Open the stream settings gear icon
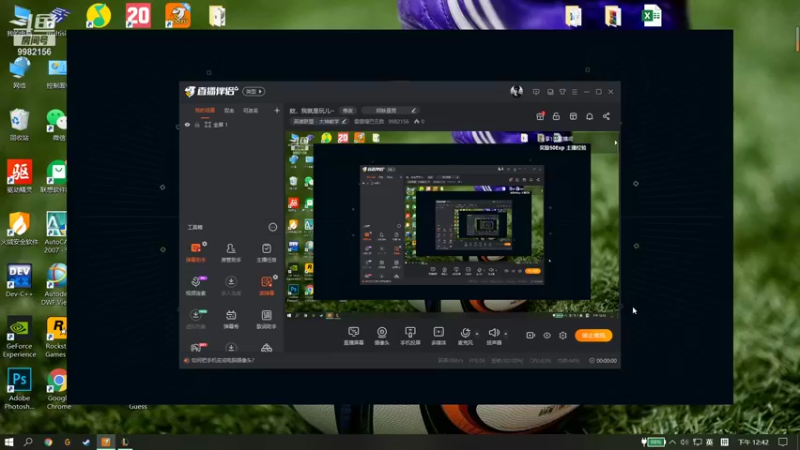This screenshot has width=800, height=450. 563,335
